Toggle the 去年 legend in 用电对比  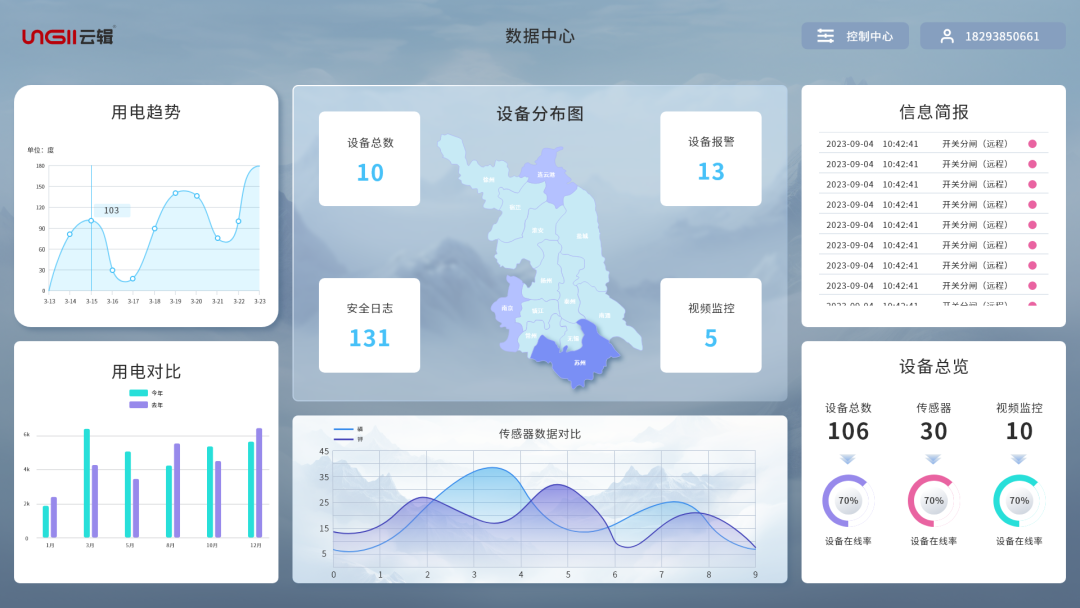click(x=148, y=405)
